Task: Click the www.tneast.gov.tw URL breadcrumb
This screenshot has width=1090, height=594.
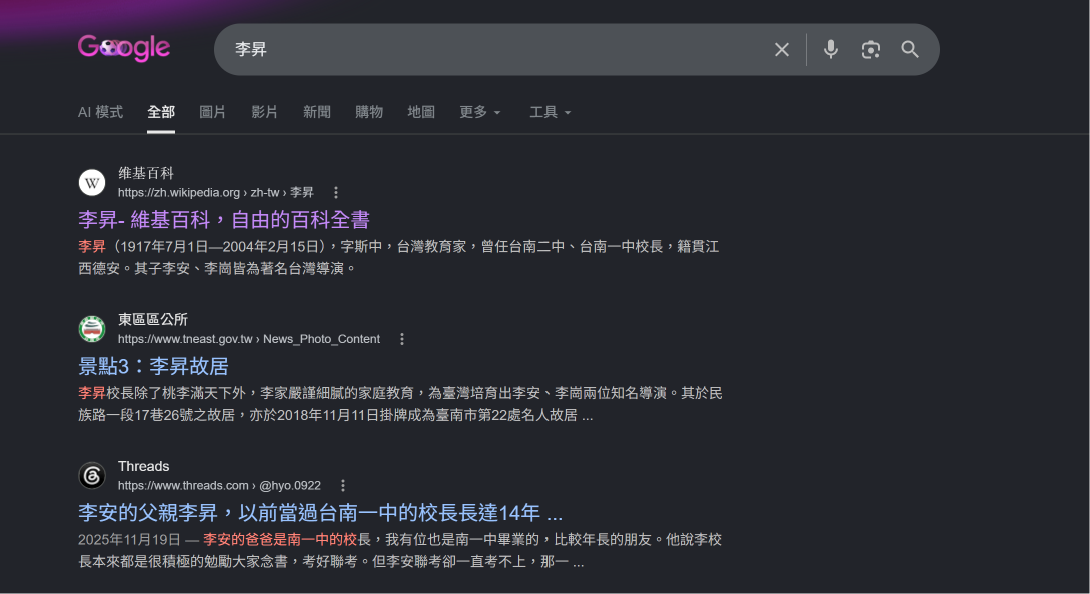Action: (x=249, y=339)
